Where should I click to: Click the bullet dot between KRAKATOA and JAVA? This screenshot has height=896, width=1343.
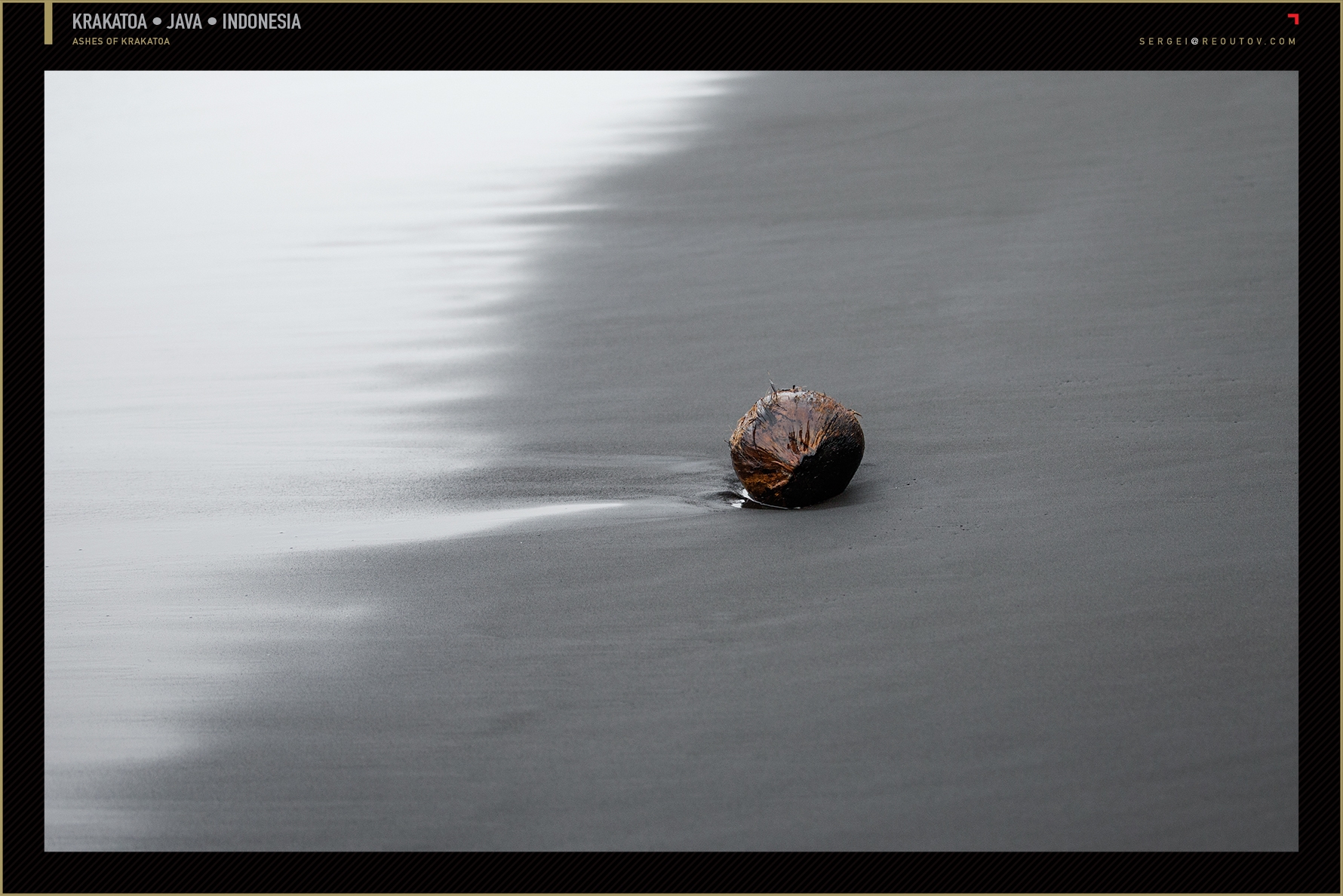click(x=157, y=22)
